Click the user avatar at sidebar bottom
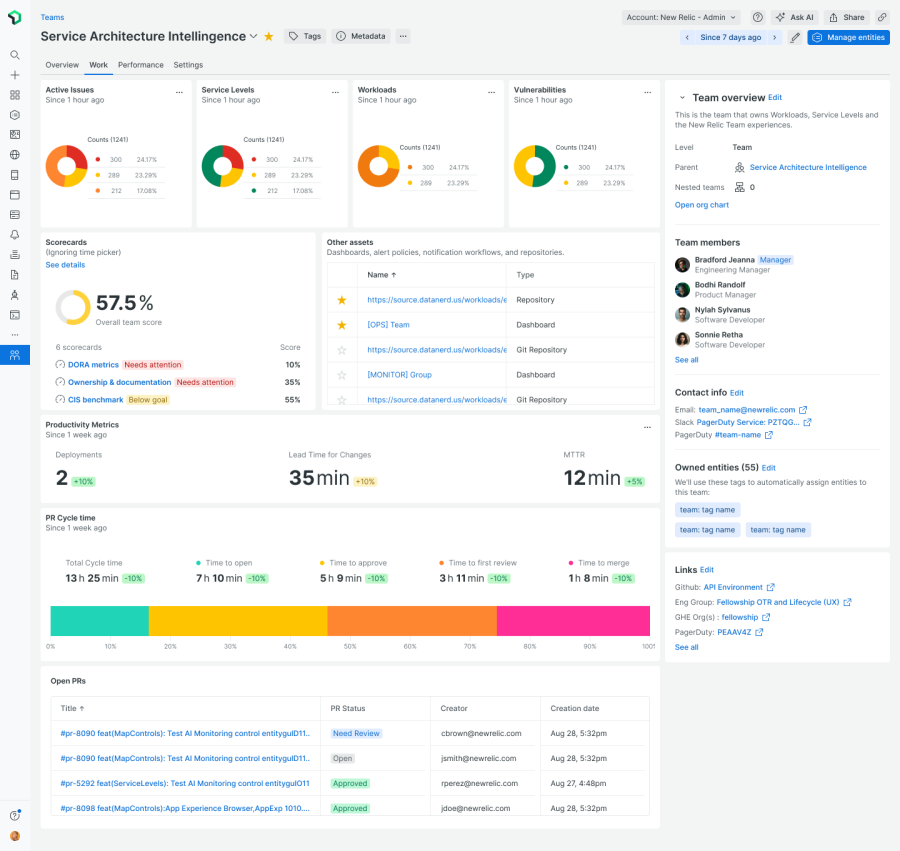900x851 pixels. point(15,836)
